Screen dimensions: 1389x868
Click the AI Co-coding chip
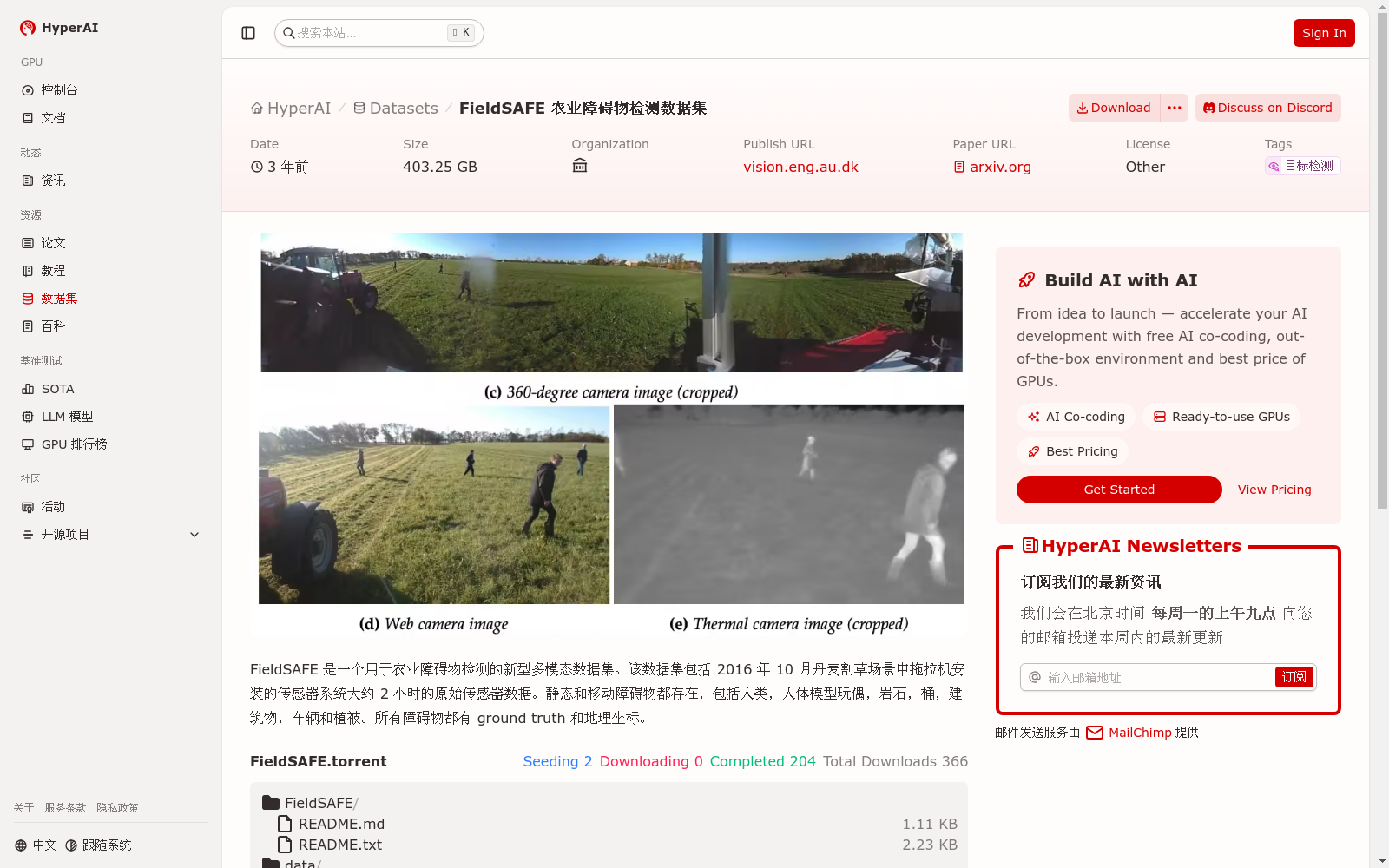(1076, 417)
